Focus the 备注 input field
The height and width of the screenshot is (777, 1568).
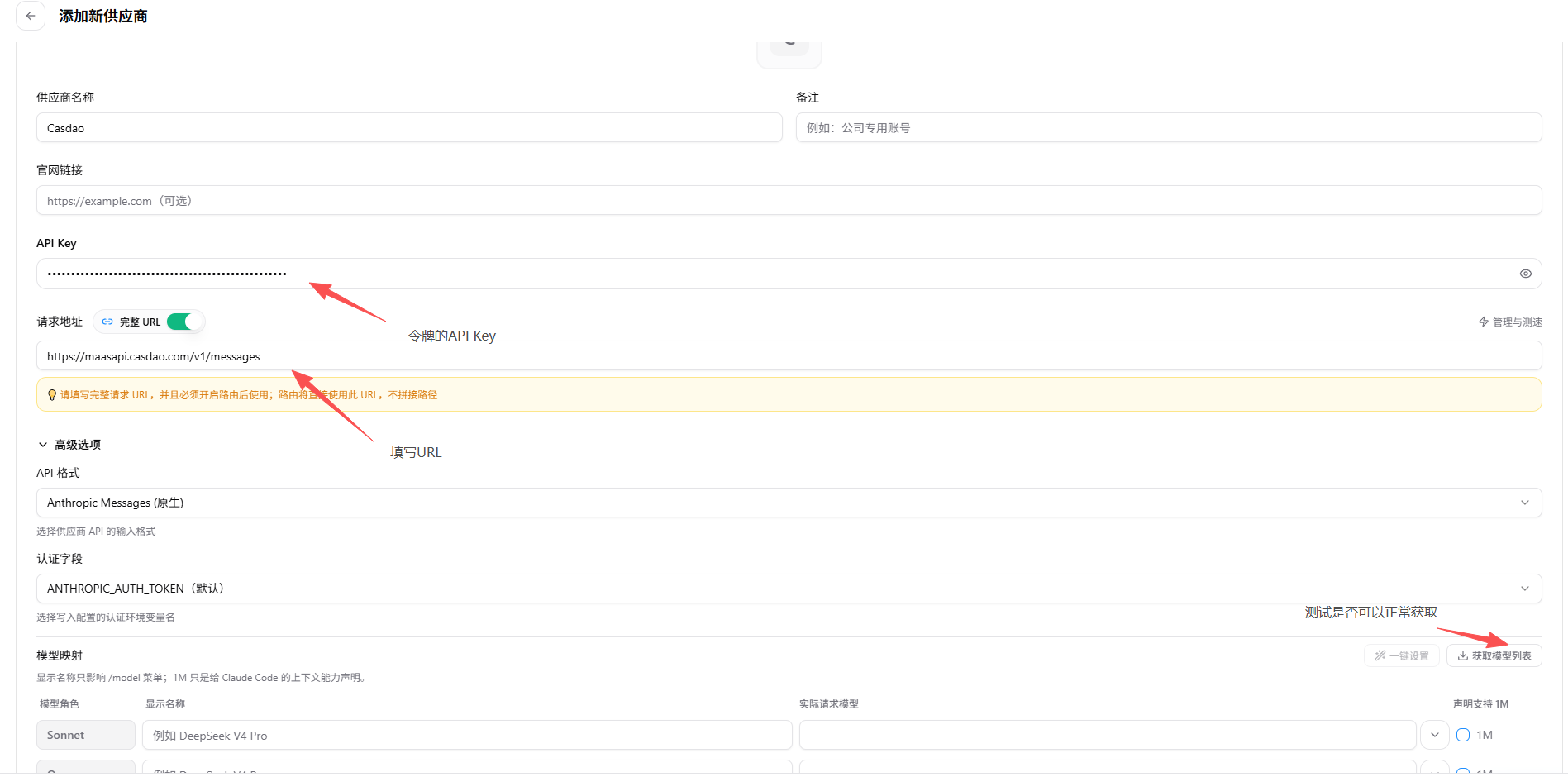pos(1169,128)
